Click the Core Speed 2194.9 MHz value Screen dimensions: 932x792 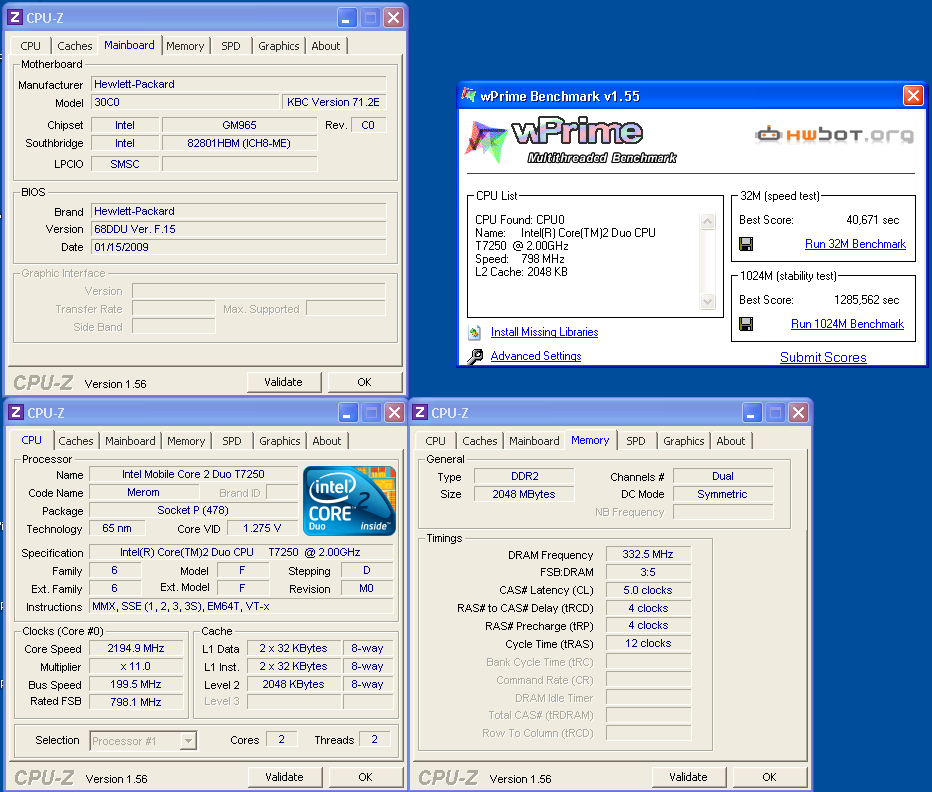pos(136,649)
